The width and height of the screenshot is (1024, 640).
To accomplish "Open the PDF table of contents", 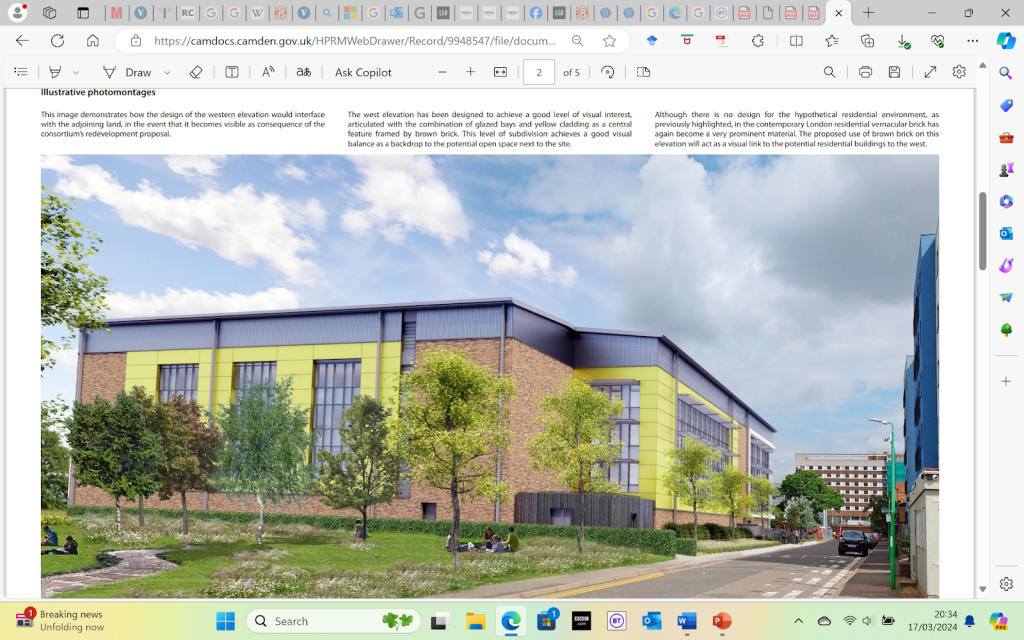I will (21, 72).
